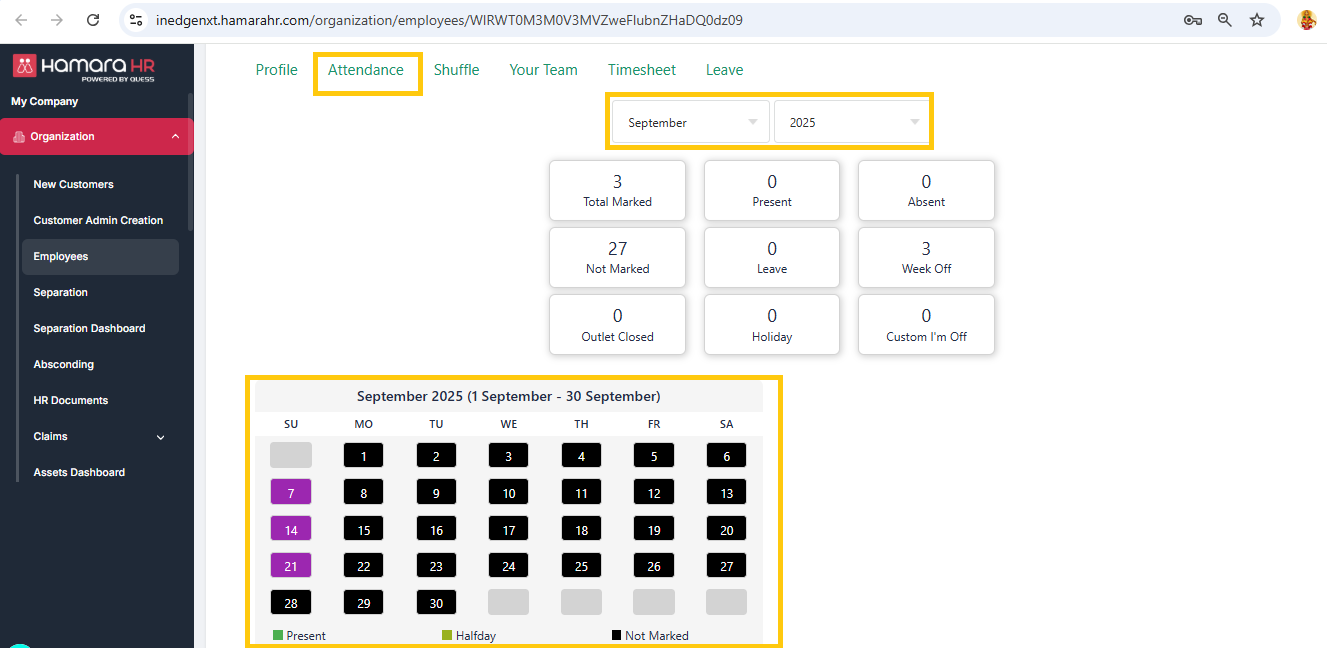Click the WE weekday column header
The image size is (1327, 648).
tap(509, 424)
